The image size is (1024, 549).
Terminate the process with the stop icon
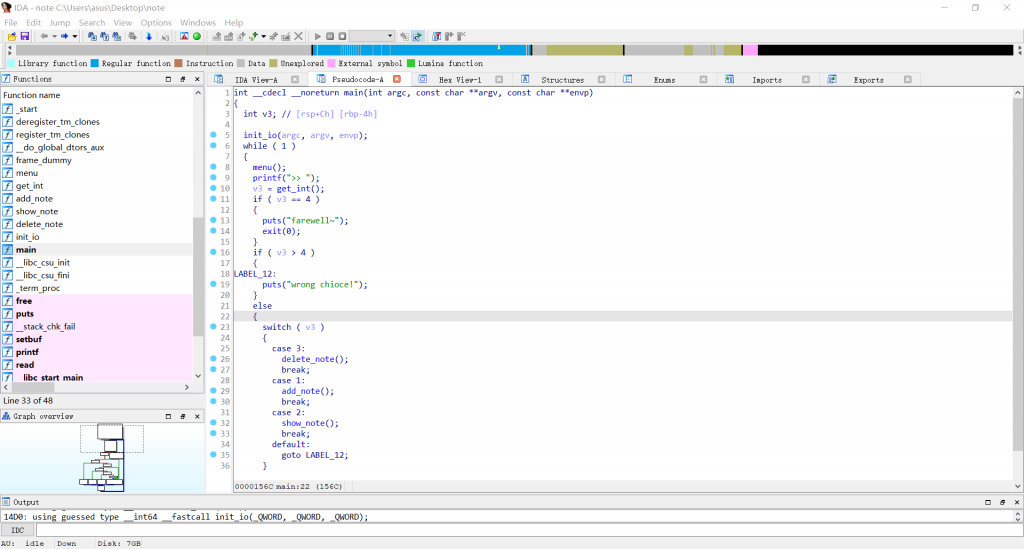pos(342,37)
